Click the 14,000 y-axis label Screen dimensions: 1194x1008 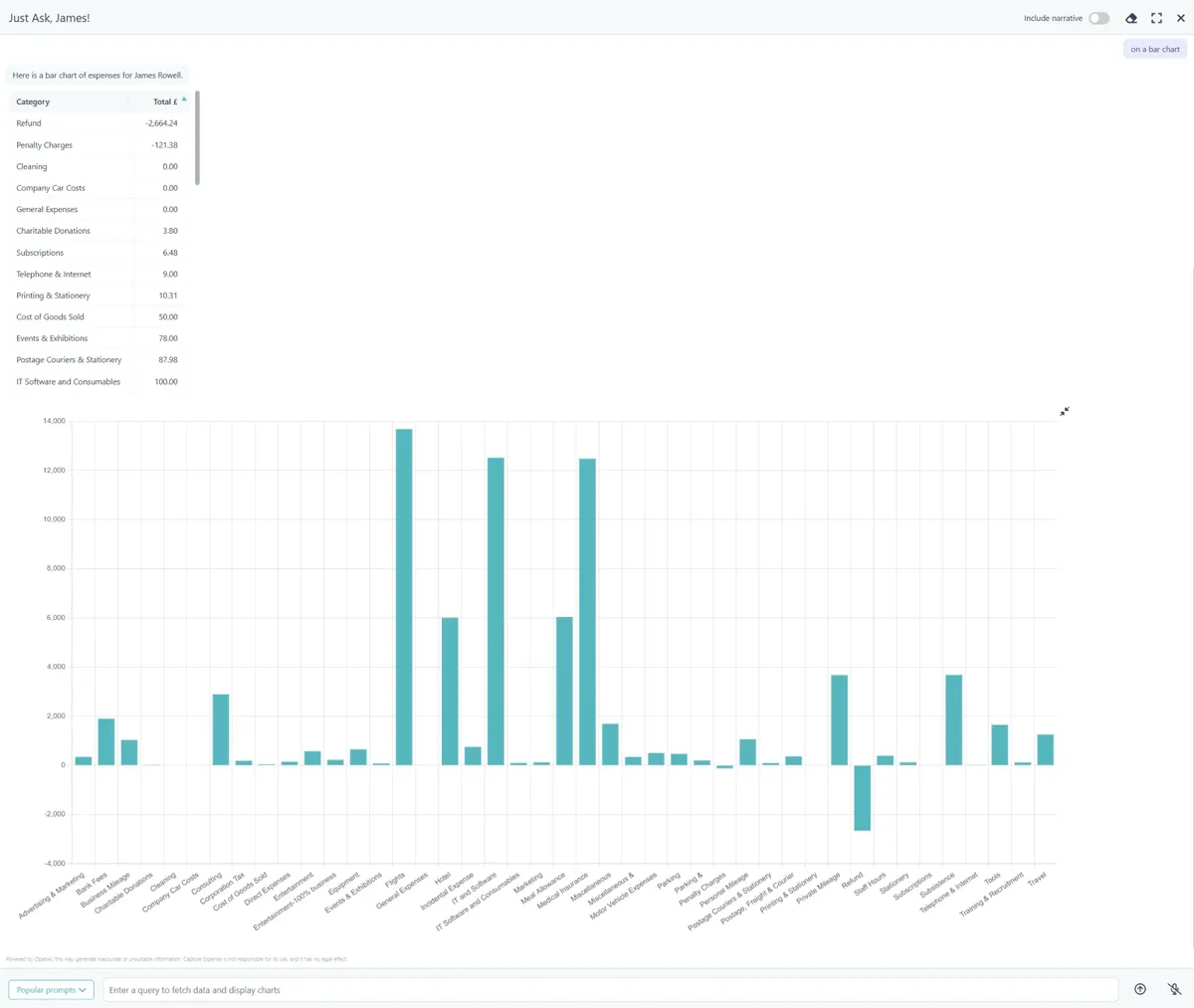point(54,421)
